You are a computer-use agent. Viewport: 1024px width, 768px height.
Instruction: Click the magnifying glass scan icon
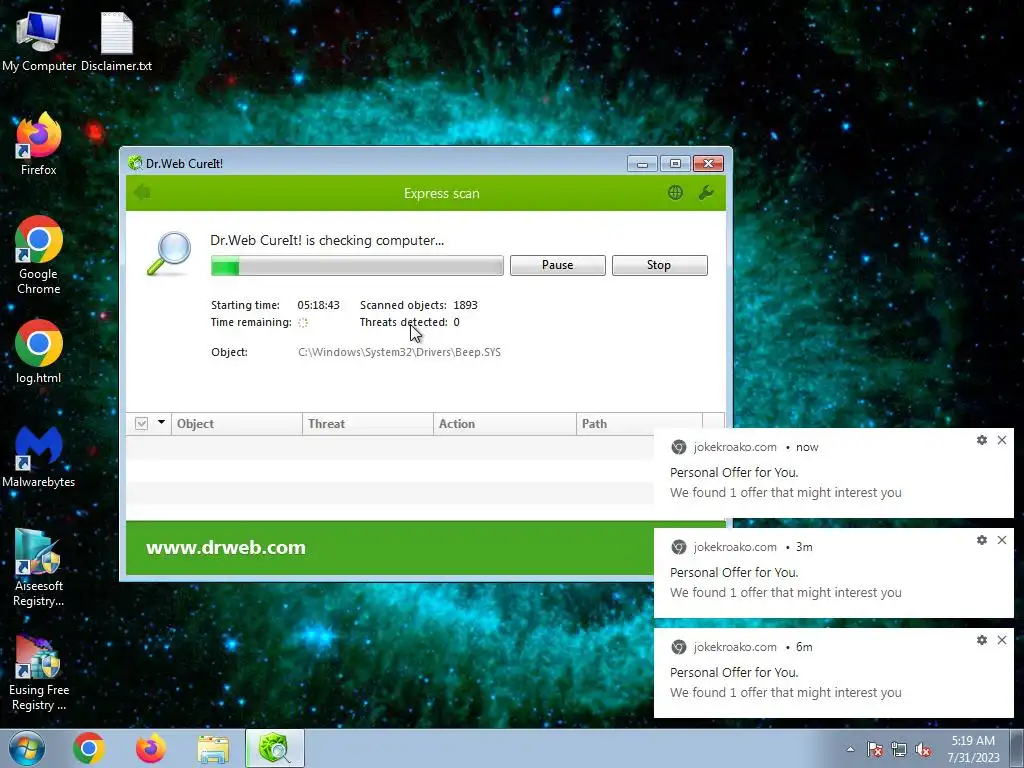click(x=168, y=253)
